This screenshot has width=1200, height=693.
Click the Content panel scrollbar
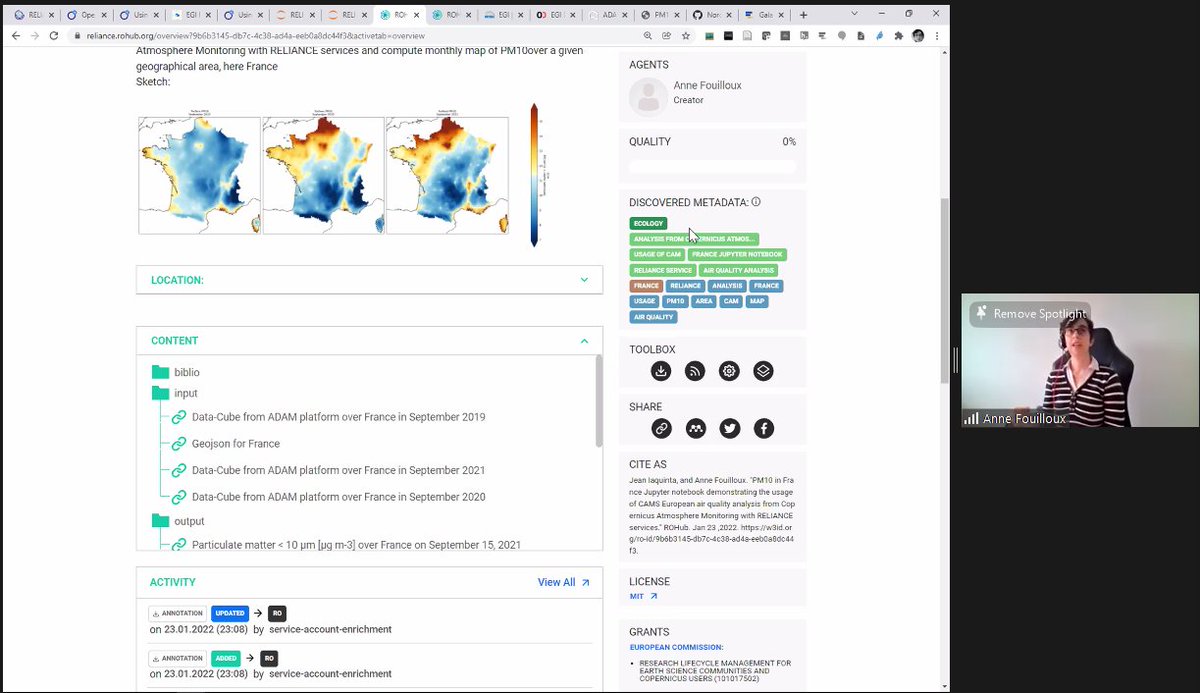point(599,400)
